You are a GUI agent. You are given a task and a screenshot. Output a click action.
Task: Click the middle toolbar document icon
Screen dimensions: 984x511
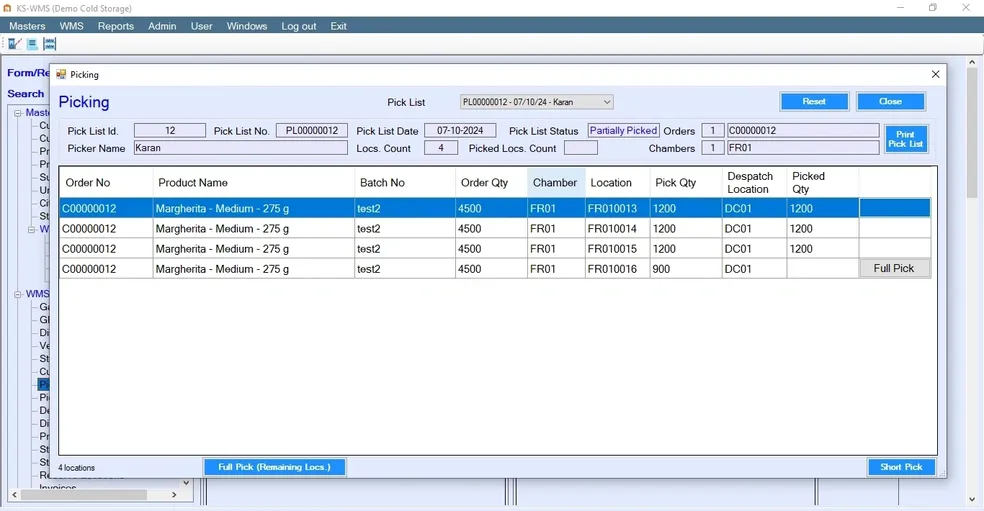pos(32,44)
